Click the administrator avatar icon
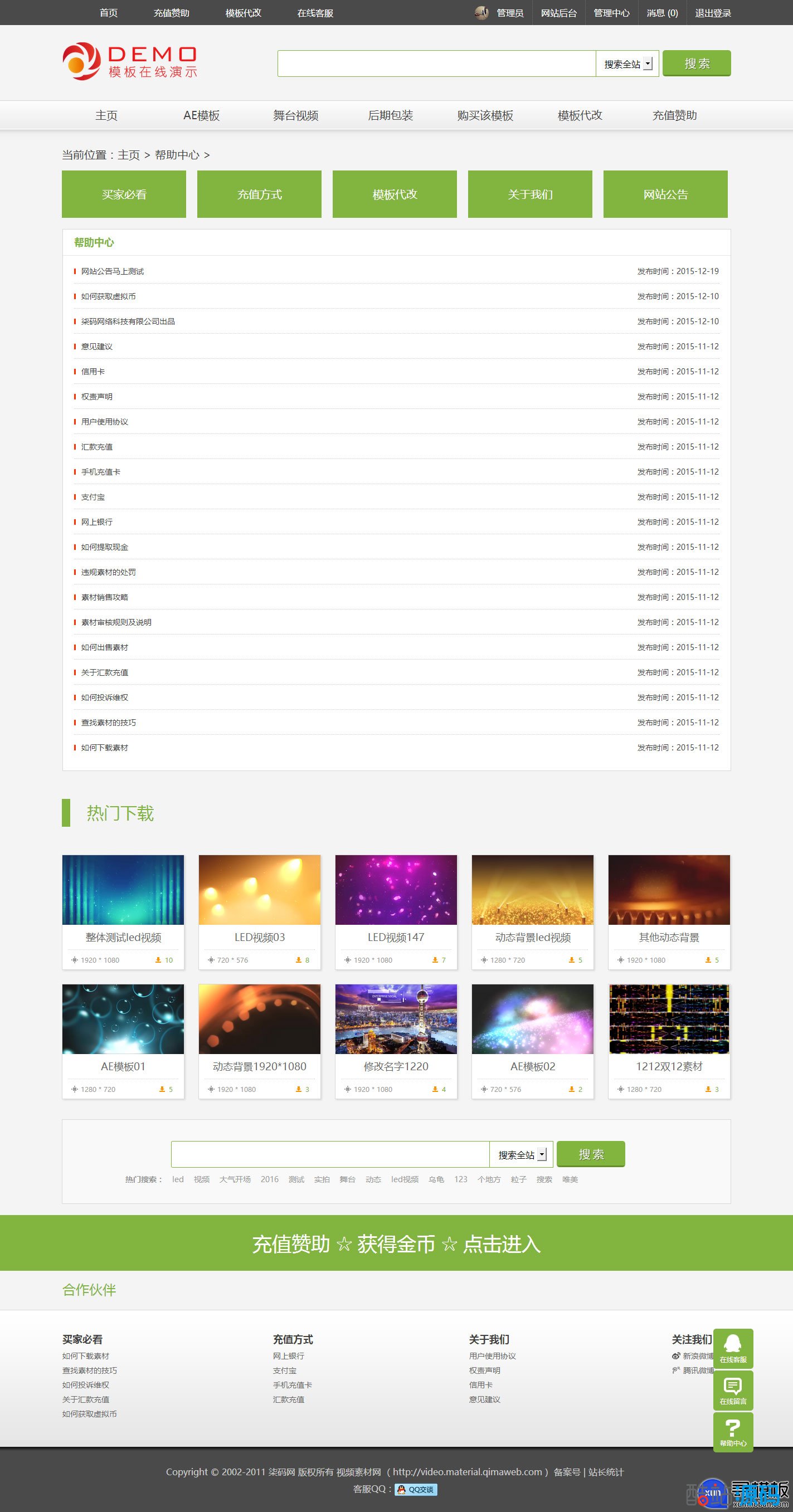Viewport: 793px width, 1512px height. [x=481, y=13]
